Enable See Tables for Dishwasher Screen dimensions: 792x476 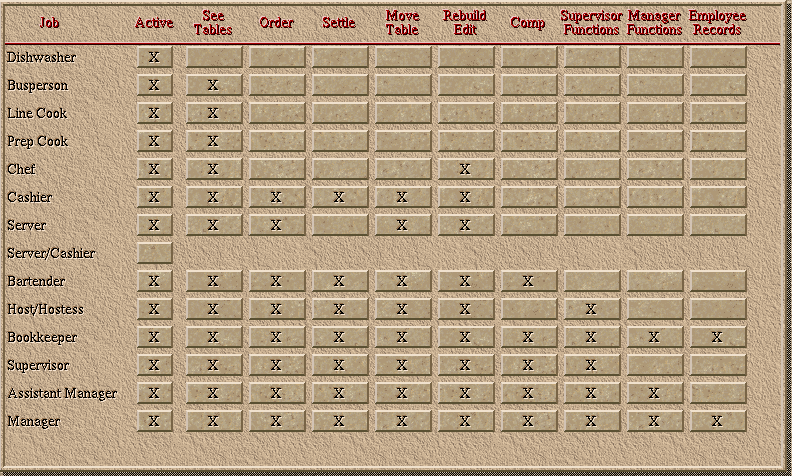click(213, 57)
